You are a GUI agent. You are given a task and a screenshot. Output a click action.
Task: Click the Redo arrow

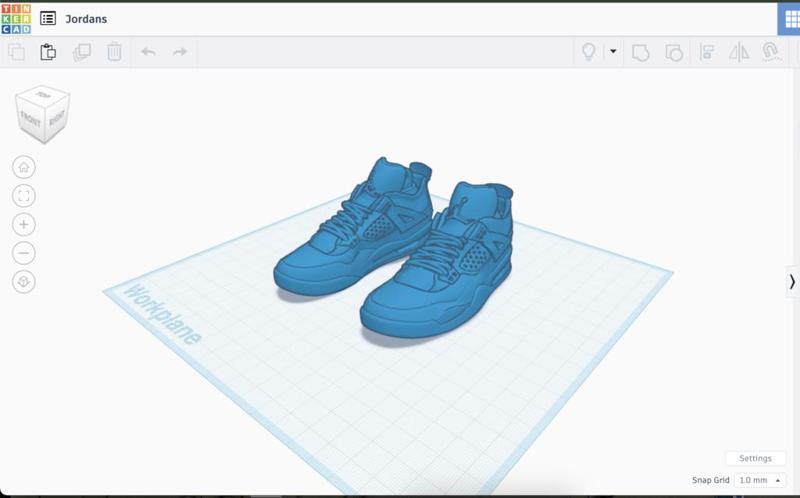click(x=180, y=52)
